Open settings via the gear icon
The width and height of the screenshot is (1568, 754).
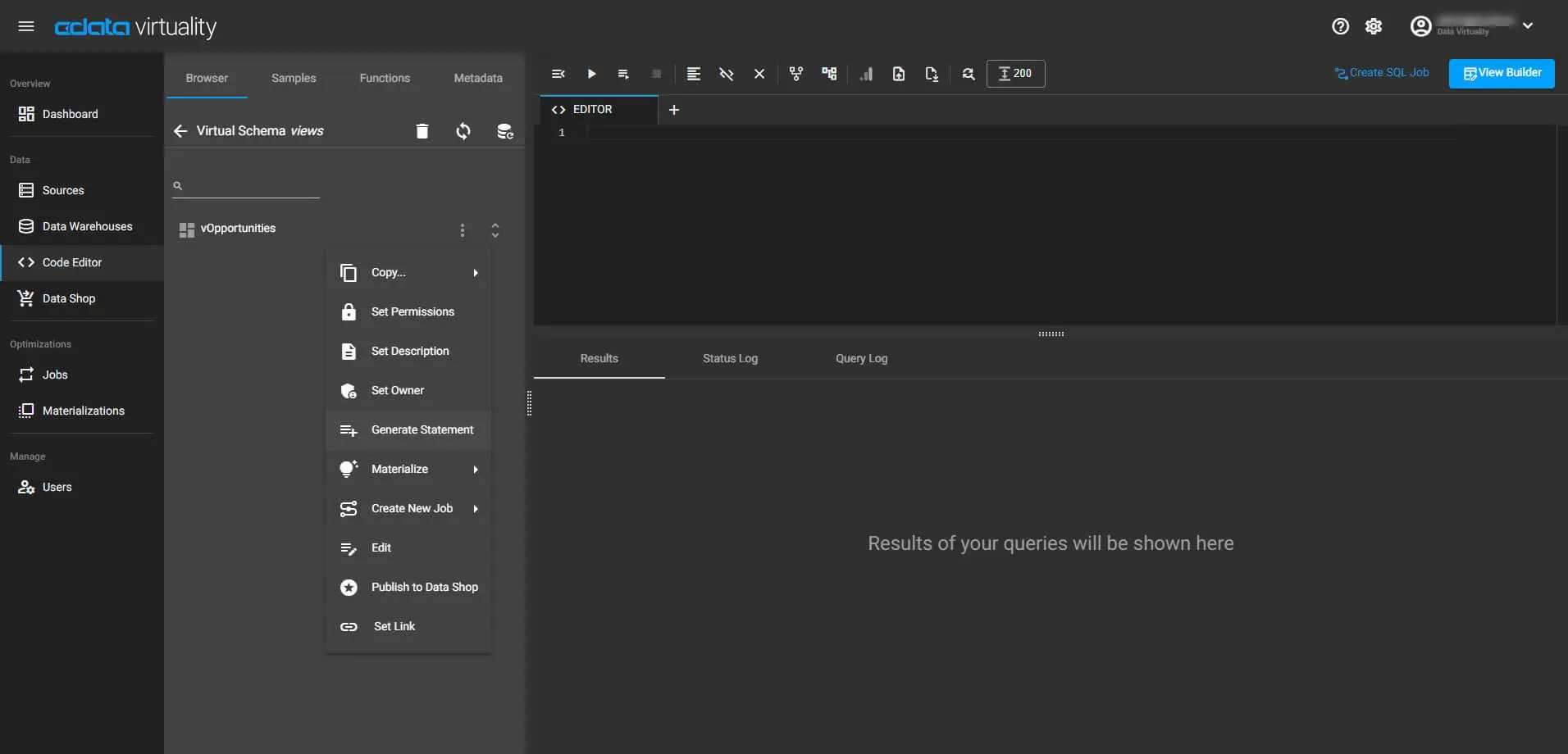click(x=1374, y=26)
